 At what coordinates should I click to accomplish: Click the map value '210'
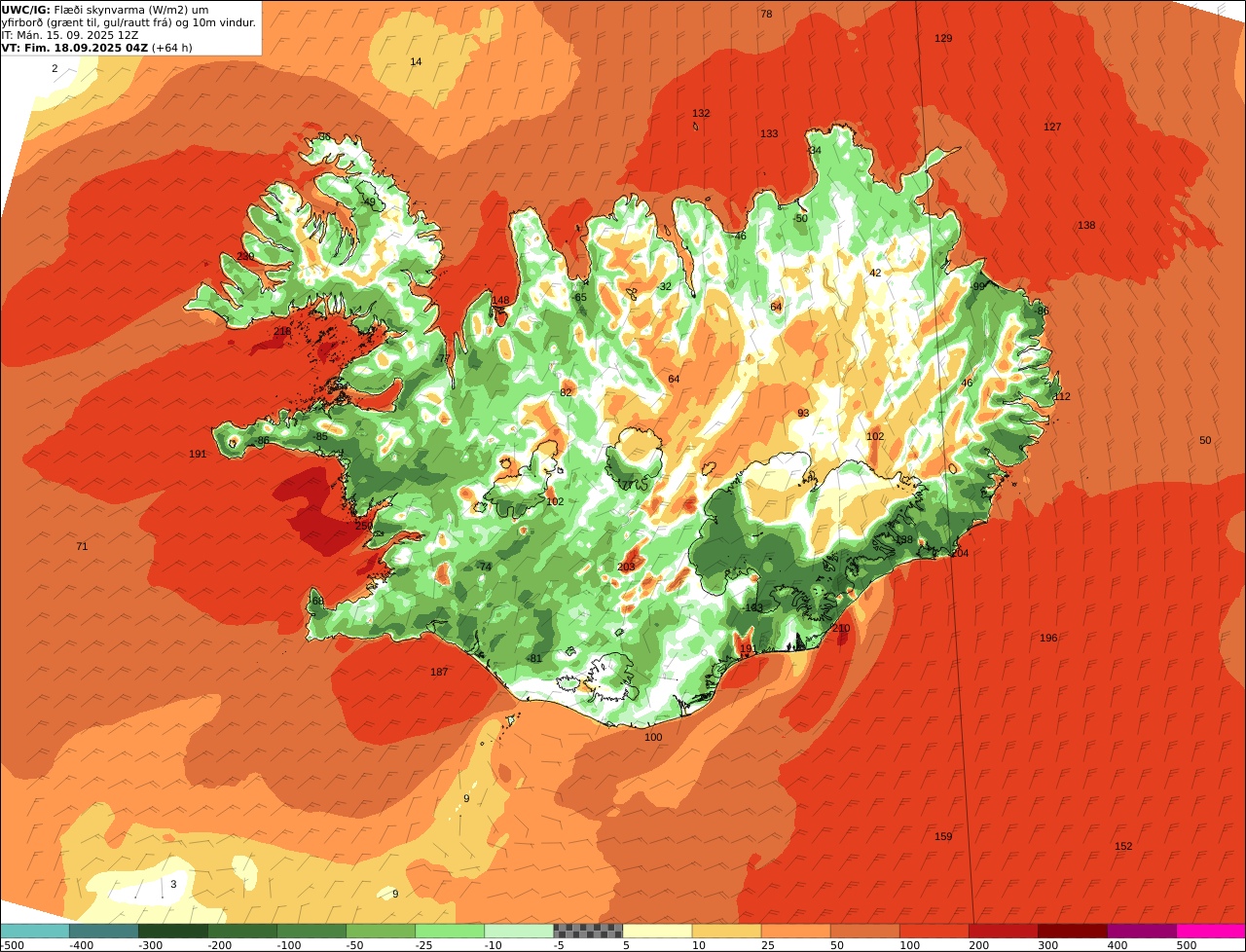click(841, 628)
